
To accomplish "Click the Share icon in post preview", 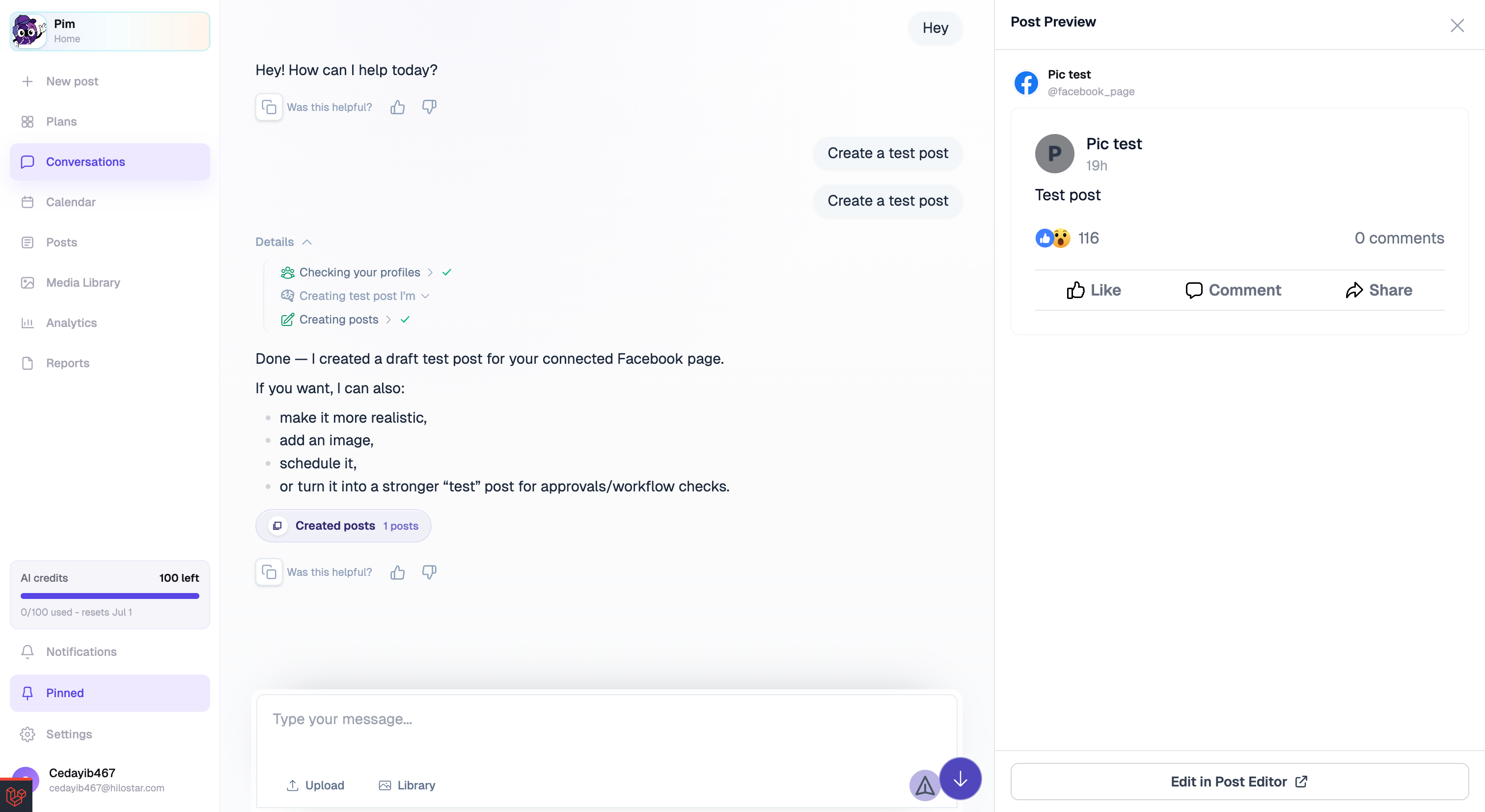I will 1354,290.
